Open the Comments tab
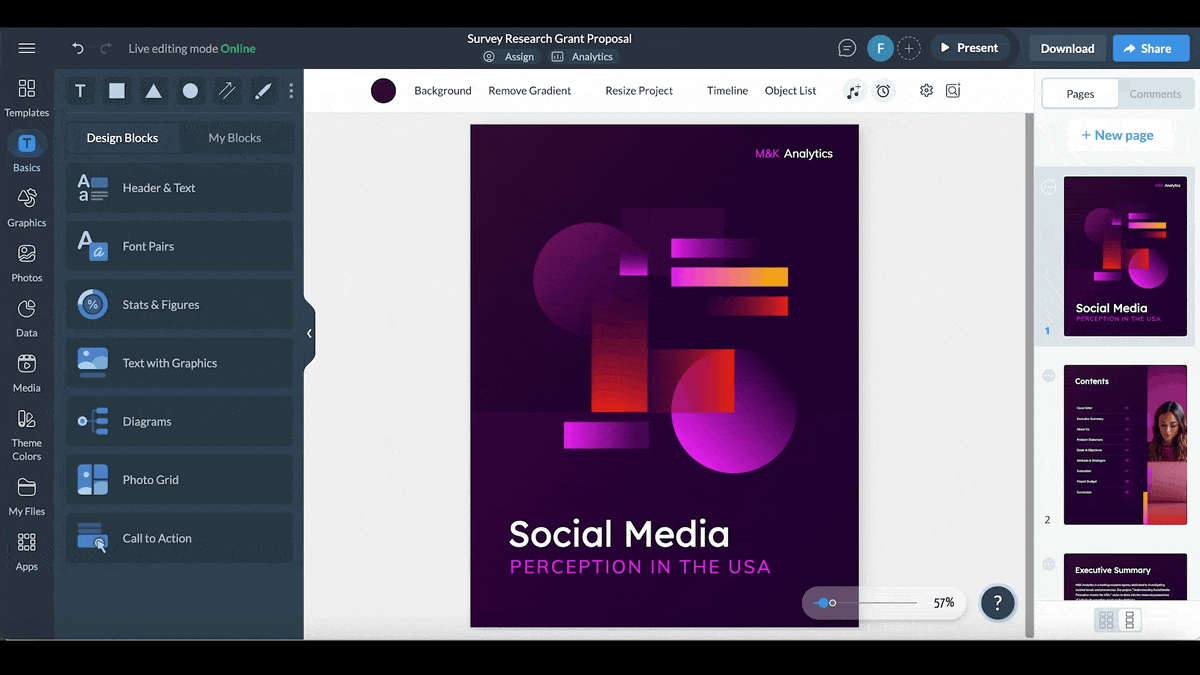Viewport: 1200px width, 675px height. point(1155,94)
